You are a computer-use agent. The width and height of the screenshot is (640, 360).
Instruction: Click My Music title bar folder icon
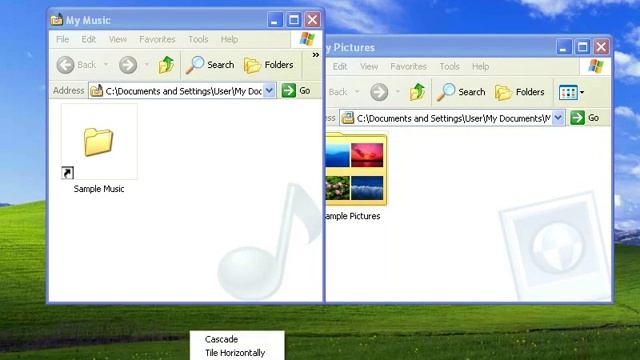click(x=57, y=20)
